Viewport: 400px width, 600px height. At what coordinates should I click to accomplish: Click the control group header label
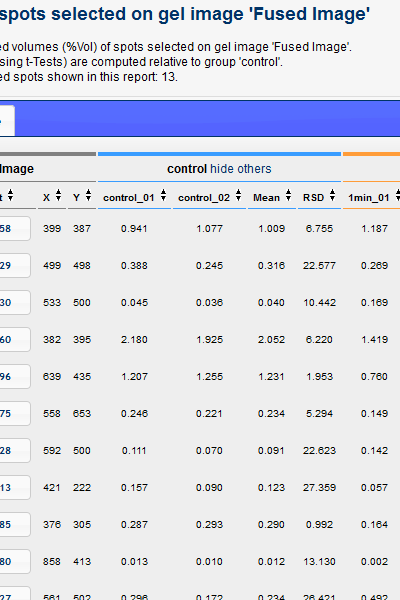pos(187,169)
